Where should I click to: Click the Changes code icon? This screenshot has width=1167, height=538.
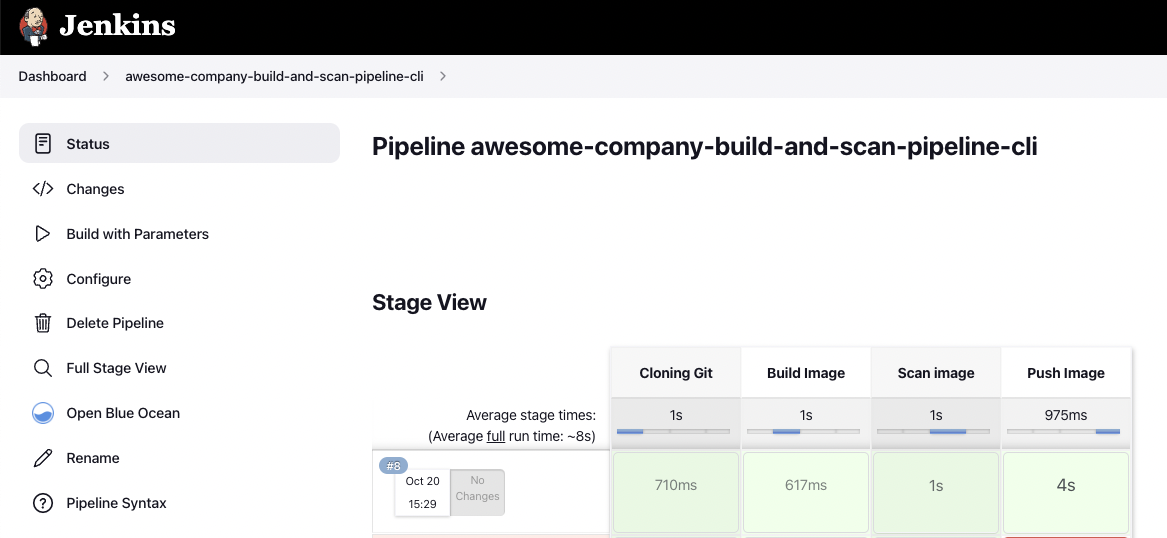point(43,189)
